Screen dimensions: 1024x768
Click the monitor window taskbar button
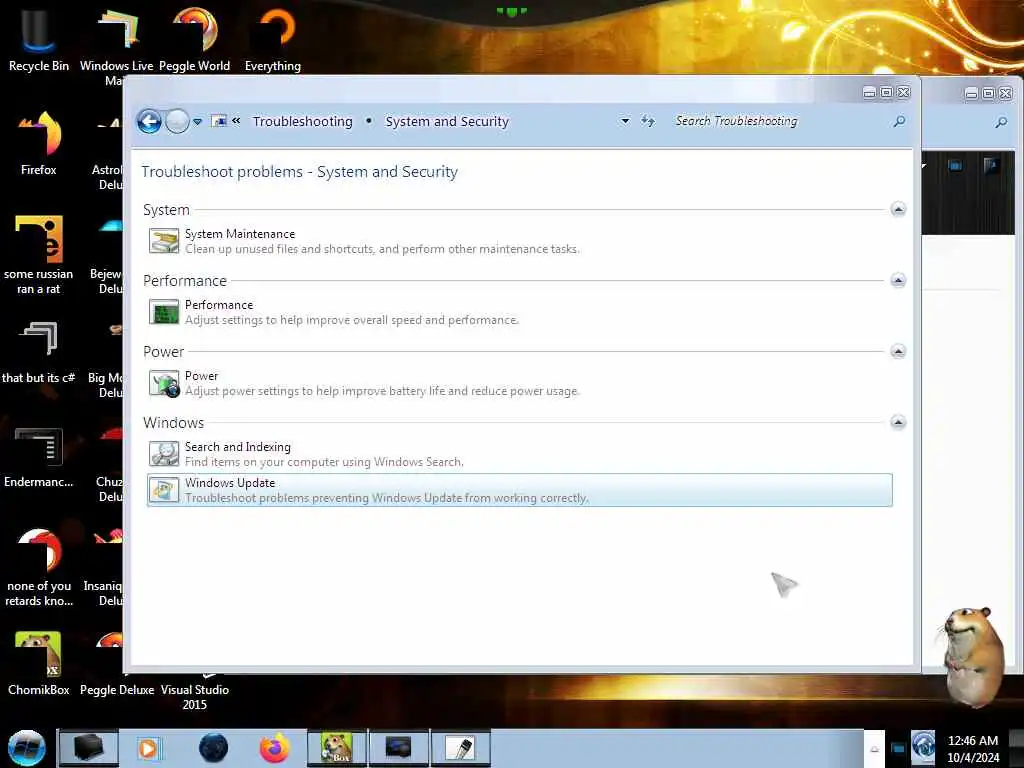point(399,748)
